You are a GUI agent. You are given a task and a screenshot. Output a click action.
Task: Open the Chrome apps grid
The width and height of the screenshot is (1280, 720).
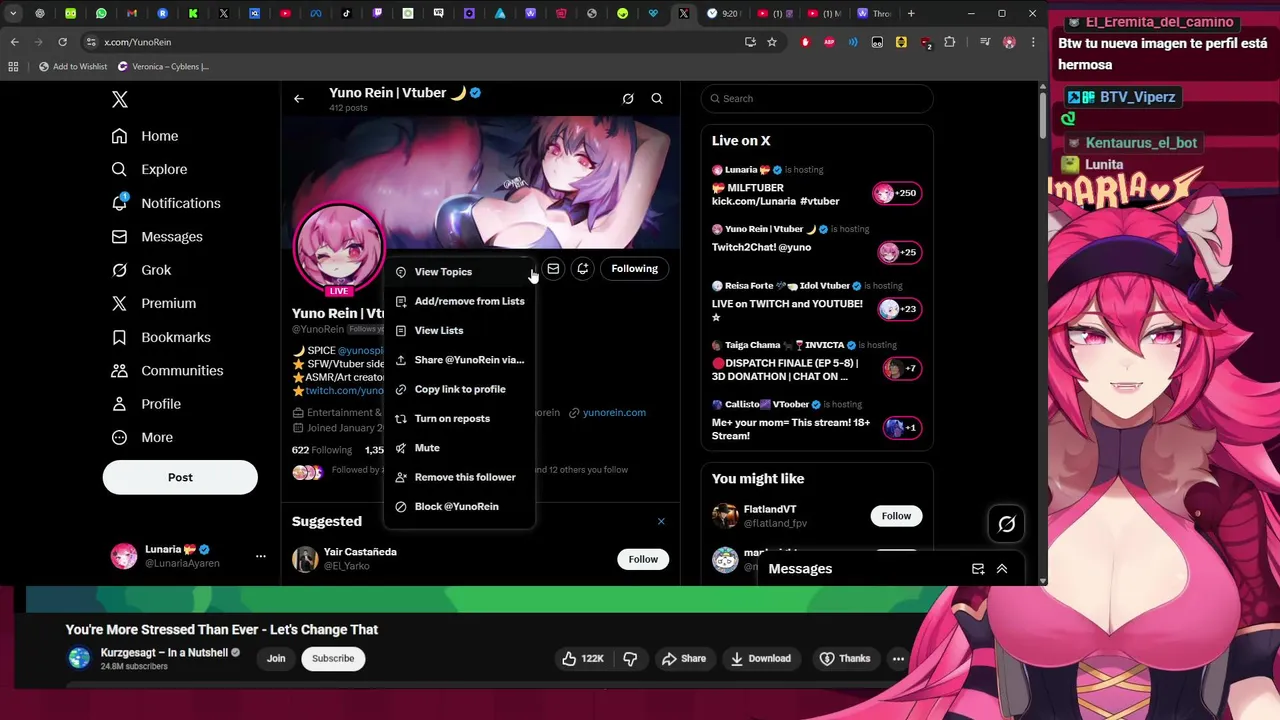[x=13, y=66]
